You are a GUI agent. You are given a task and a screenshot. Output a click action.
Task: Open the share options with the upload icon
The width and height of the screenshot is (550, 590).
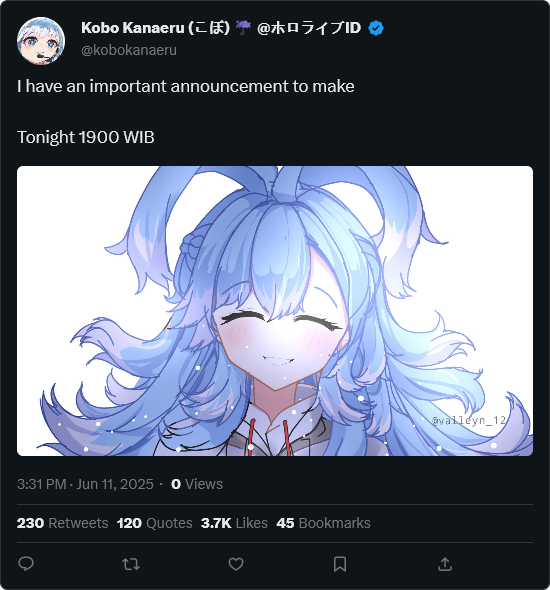click(445, 564)
